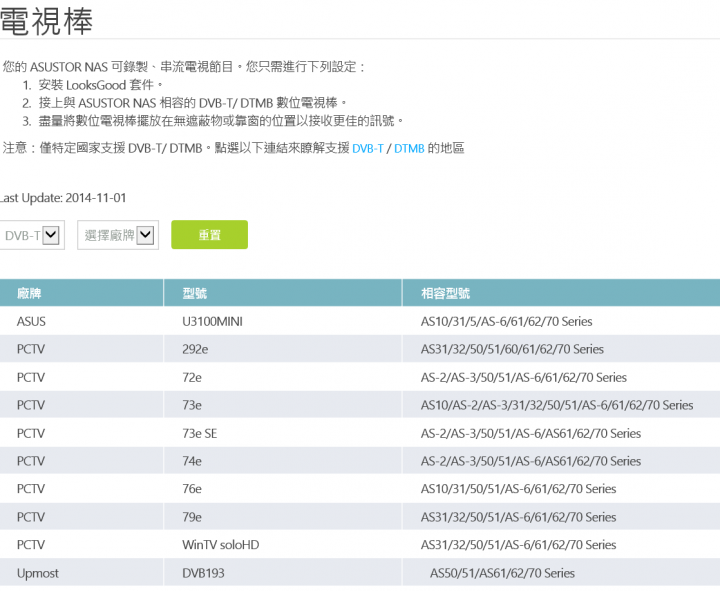Select the U3100MINI model cell
The image size is (720, 591).
coord(283,321)
